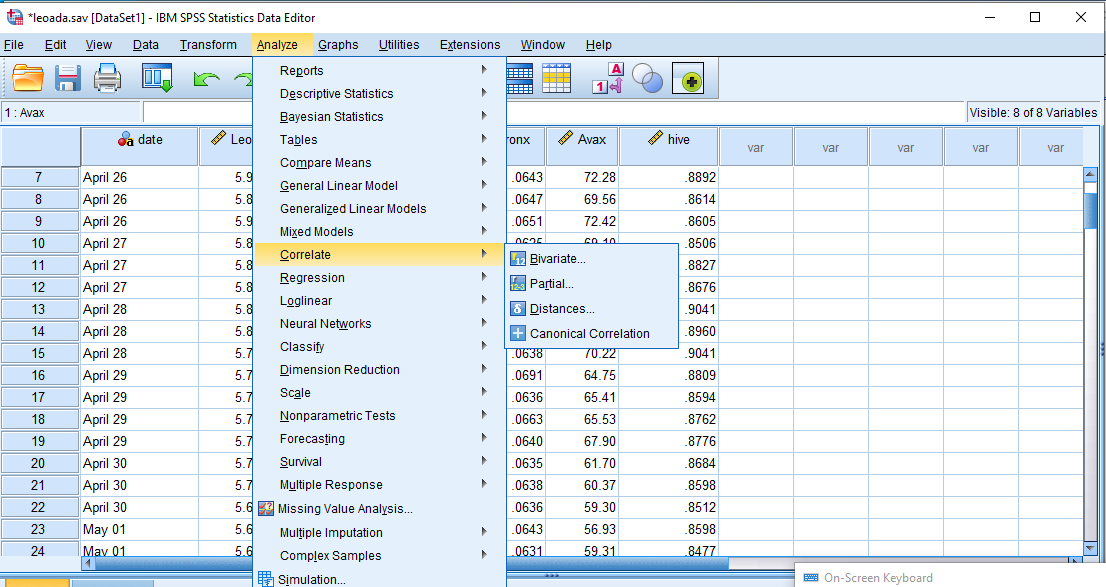Image resolution: width=1106 pixels, height=587 pixels.
Task: Choose Distances... from Correlate submenu
Action: click(591, 308)
